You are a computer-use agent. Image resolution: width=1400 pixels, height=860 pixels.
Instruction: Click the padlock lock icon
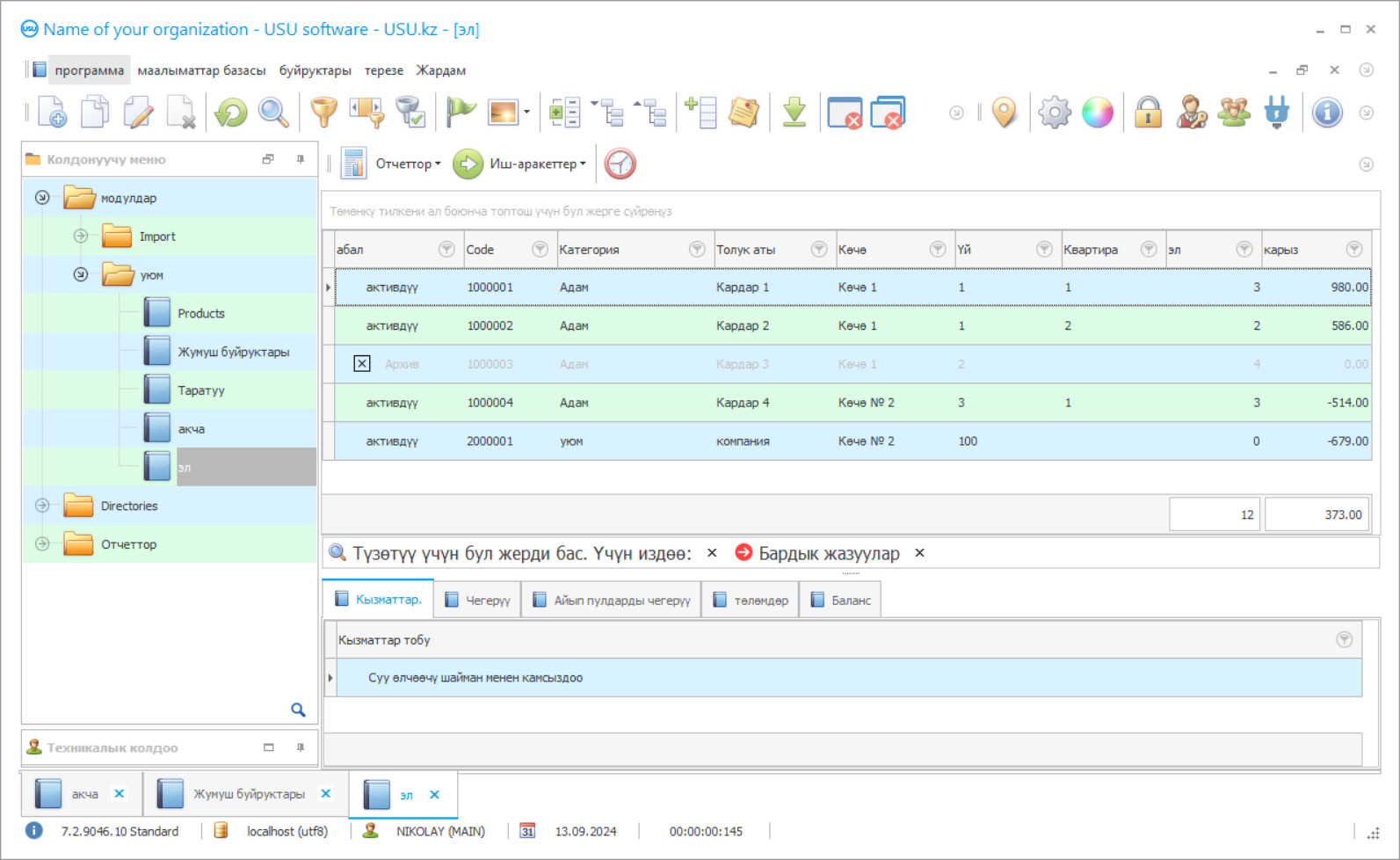point(1148,113)
